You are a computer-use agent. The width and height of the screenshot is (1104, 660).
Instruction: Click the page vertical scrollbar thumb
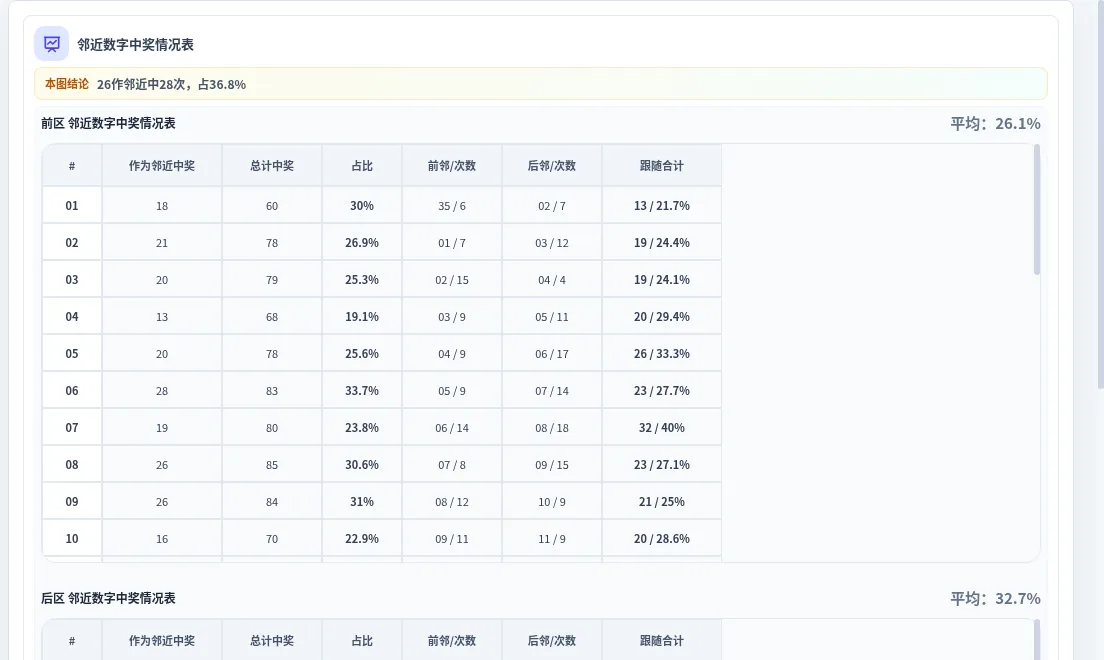(x=1100, y=194)
